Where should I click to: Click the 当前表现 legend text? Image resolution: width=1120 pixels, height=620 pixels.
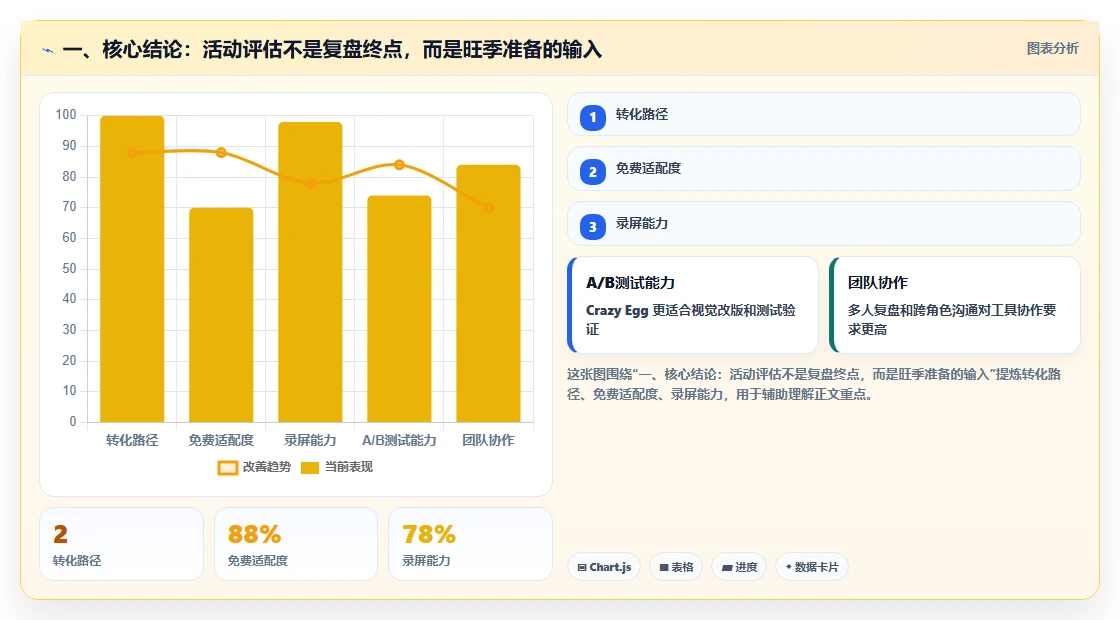349,467
